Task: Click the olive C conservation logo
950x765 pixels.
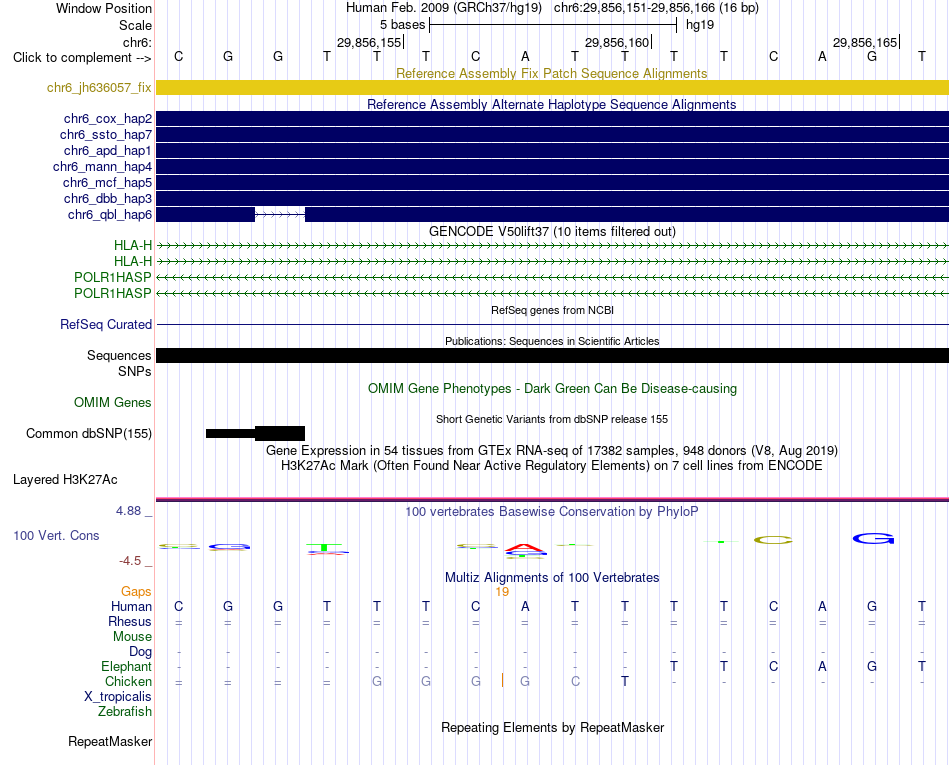Action: pyautogui.click(x=773, y=540)
